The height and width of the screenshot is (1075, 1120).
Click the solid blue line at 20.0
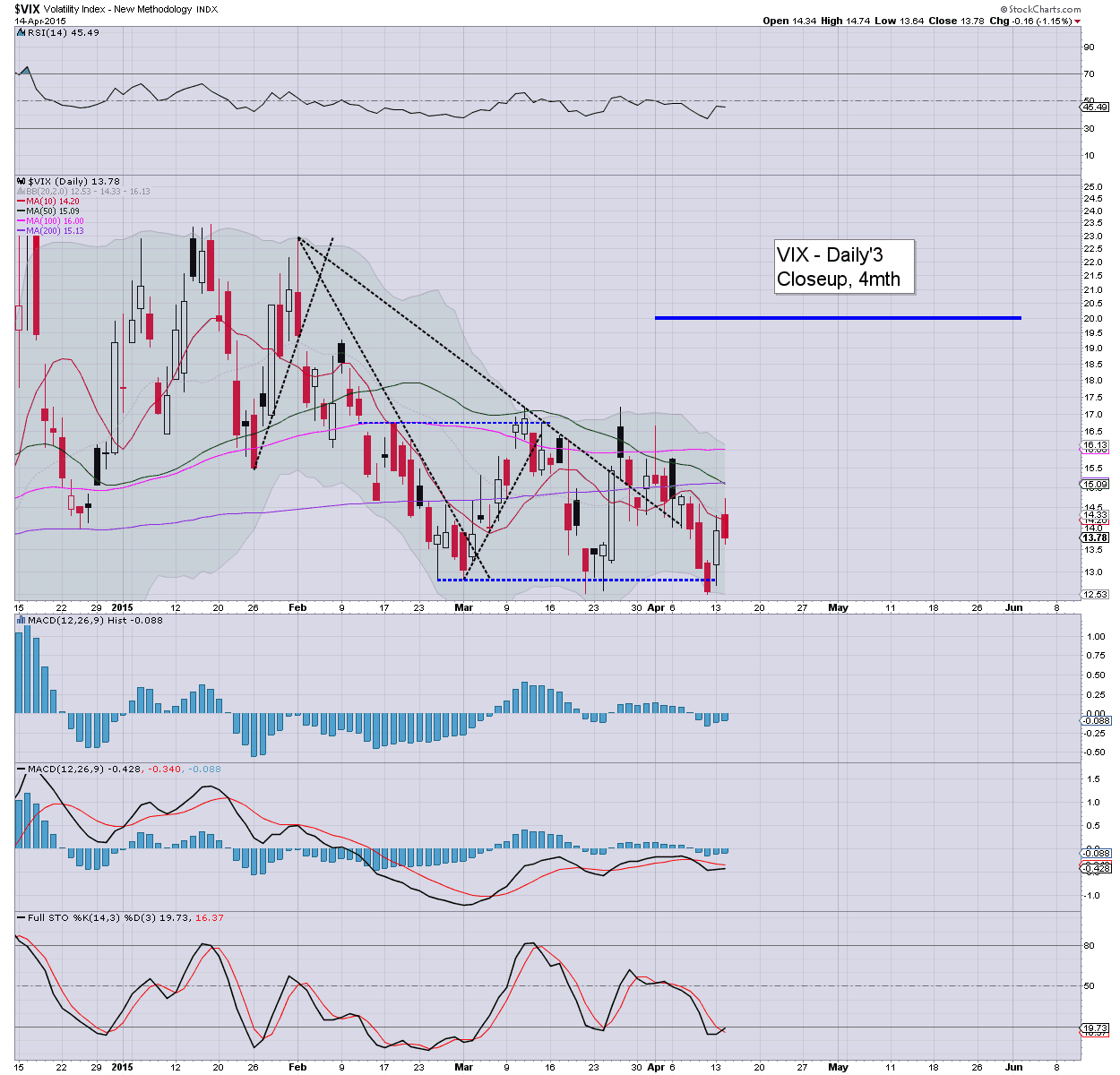[838, 317]
